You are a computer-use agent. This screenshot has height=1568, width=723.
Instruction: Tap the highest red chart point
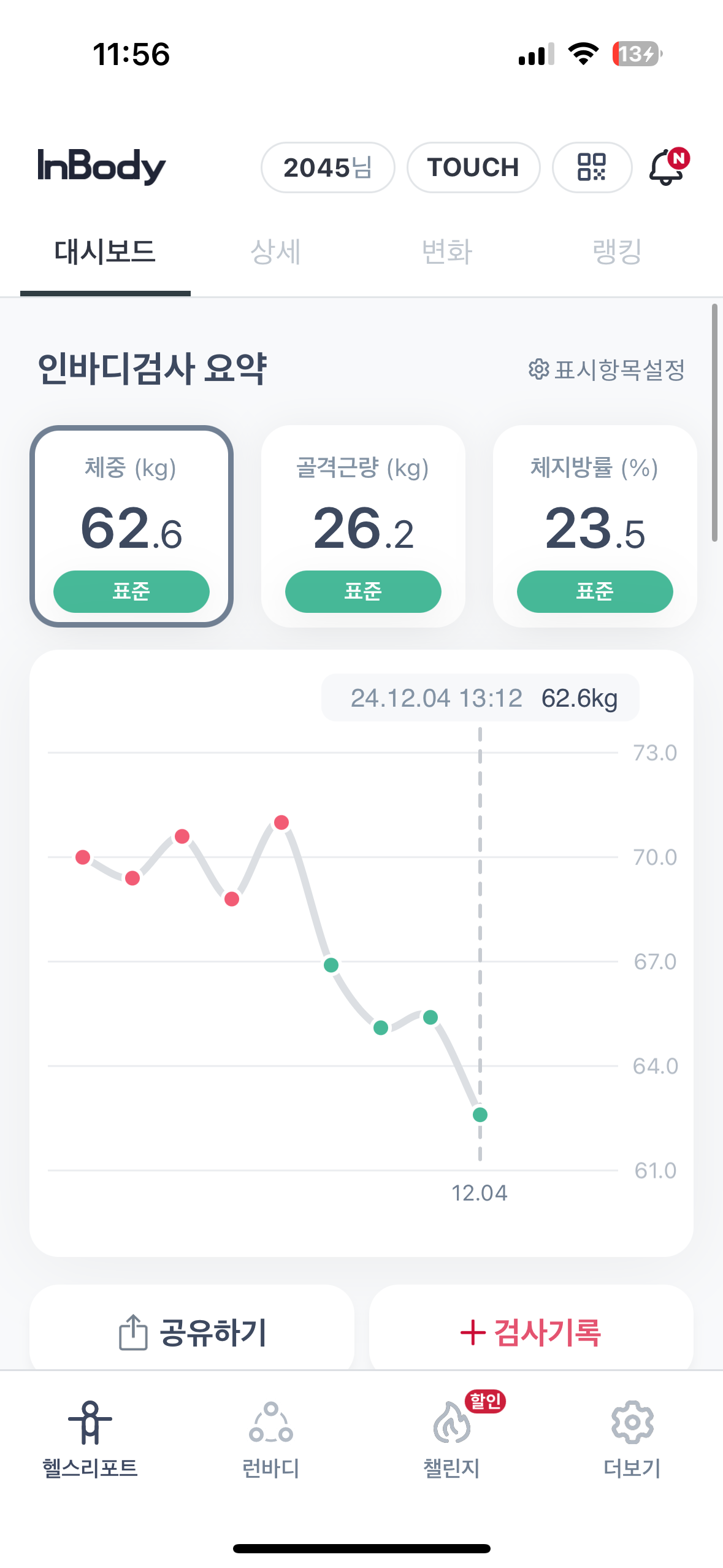click(x=281, y=823)
